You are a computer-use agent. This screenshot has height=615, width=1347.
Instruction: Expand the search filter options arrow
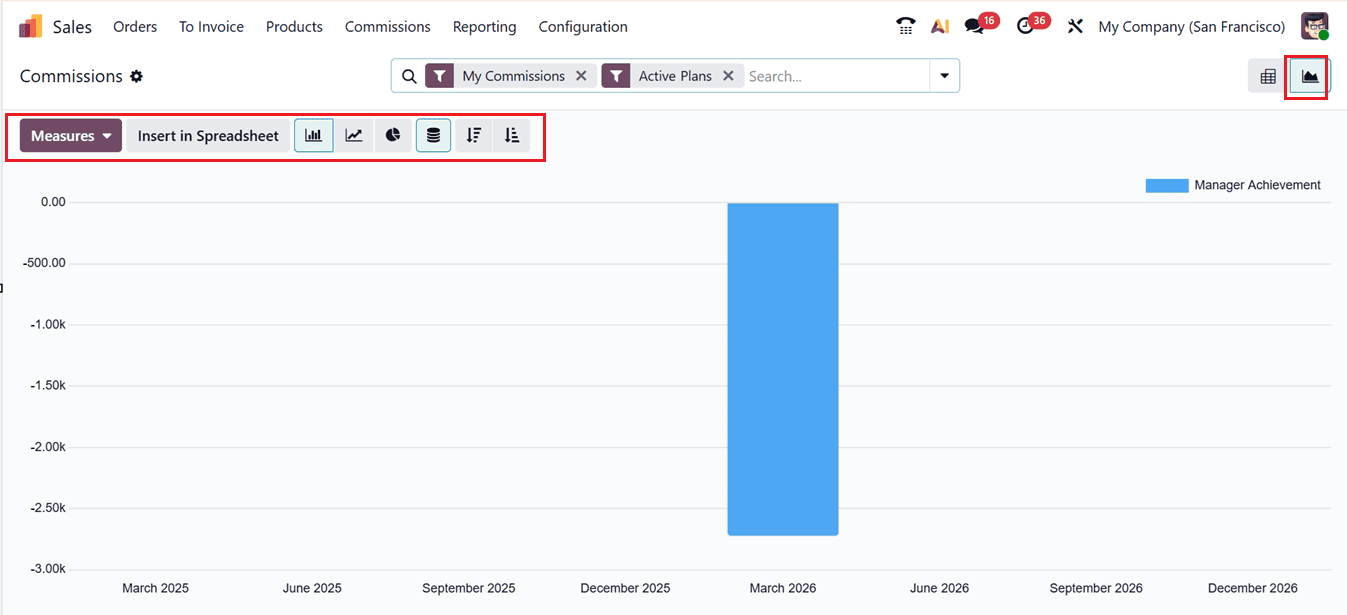pyautogui.click(x=943, y=75)
